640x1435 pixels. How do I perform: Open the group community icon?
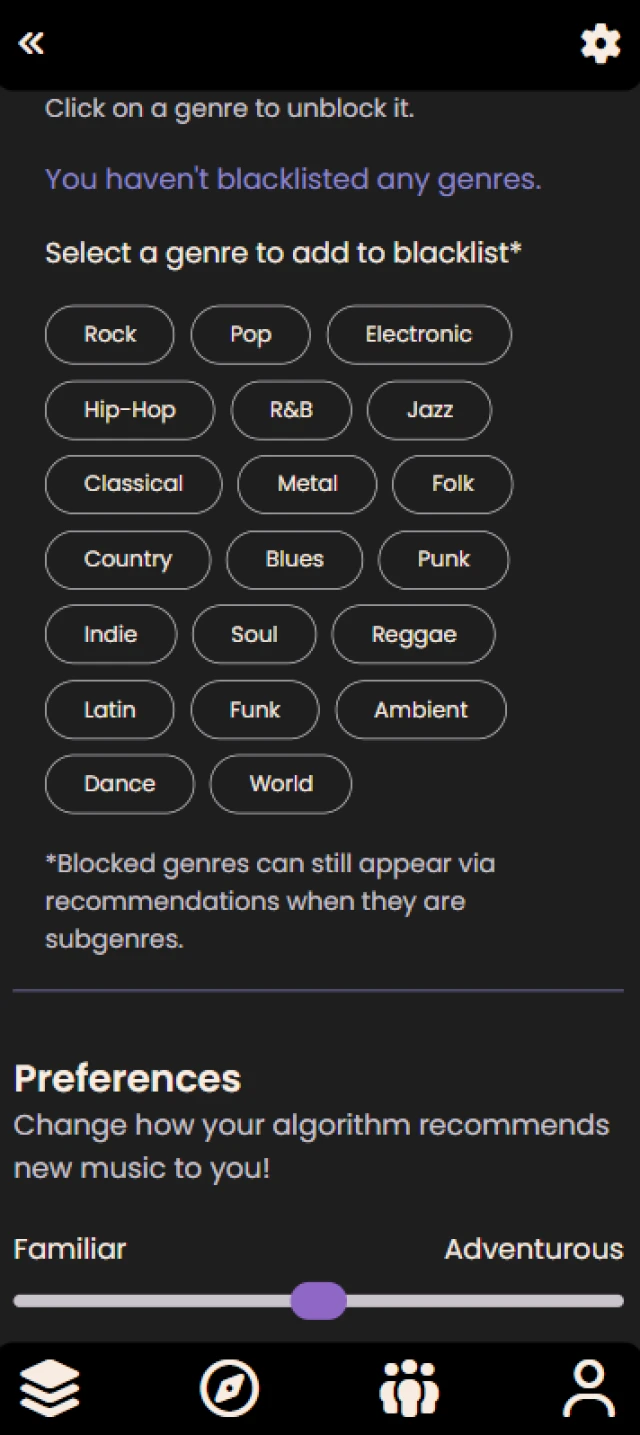(409, 1388)
